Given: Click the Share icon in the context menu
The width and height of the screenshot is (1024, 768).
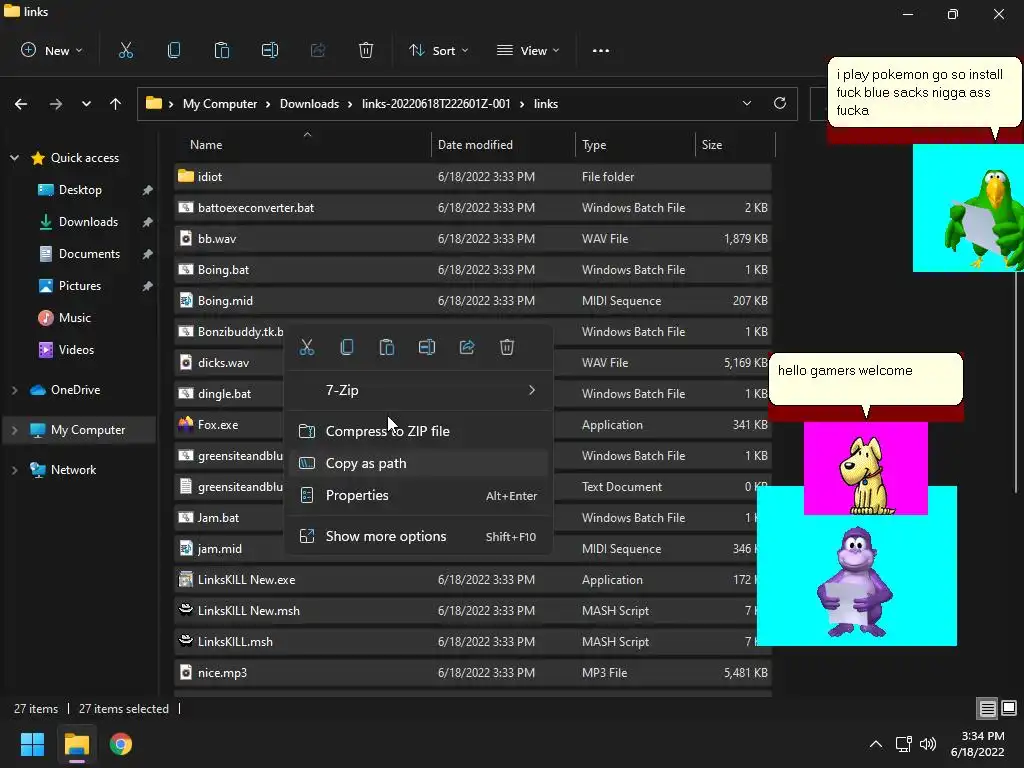Looking at the screenshot, I should (467, 347).
